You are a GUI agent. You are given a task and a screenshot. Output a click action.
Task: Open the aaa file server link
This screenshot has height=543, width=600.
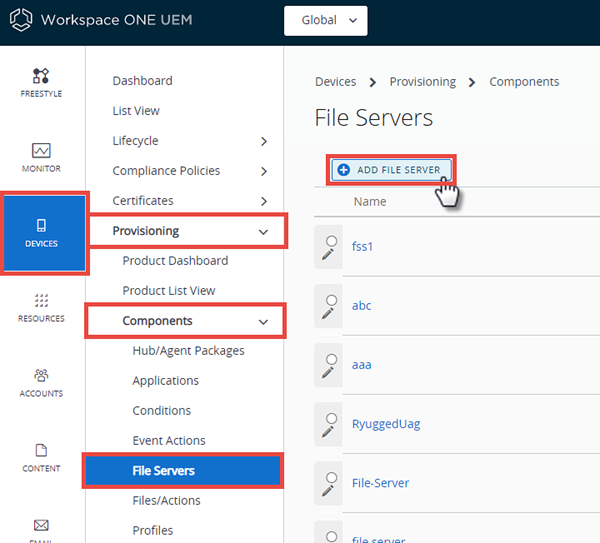pyautogui.click(x=362, y=365)
